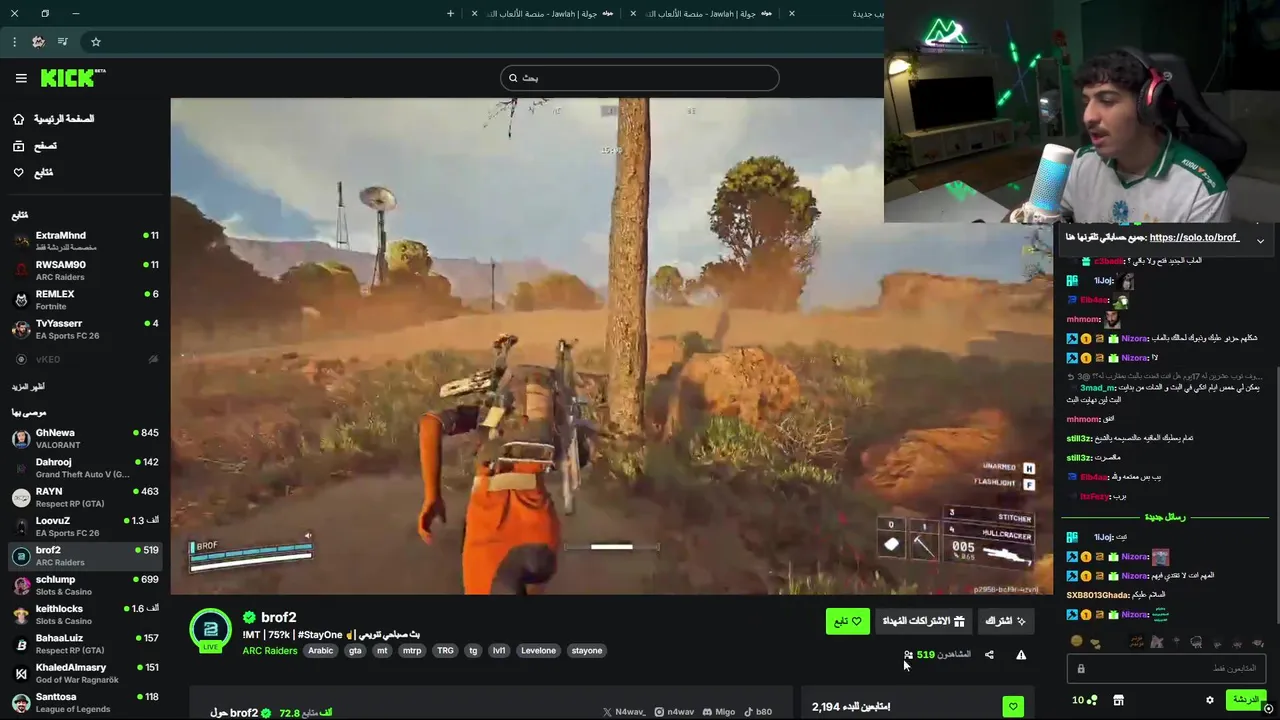Viewport: 1280px width, 720px height.
Task: Select the Arabic tag
Action: [x=321, y=651]
